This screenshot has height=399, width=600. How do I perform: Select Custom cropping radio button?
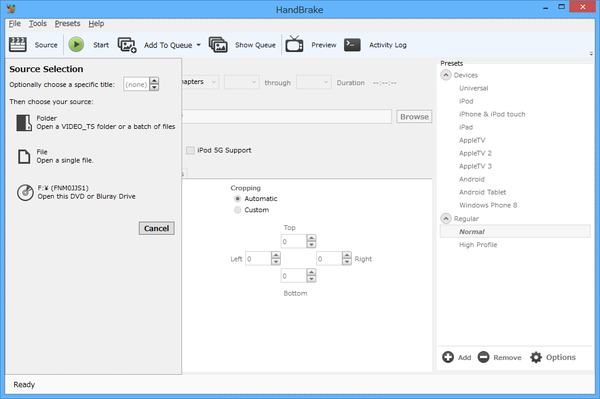(x=238, y=210)
